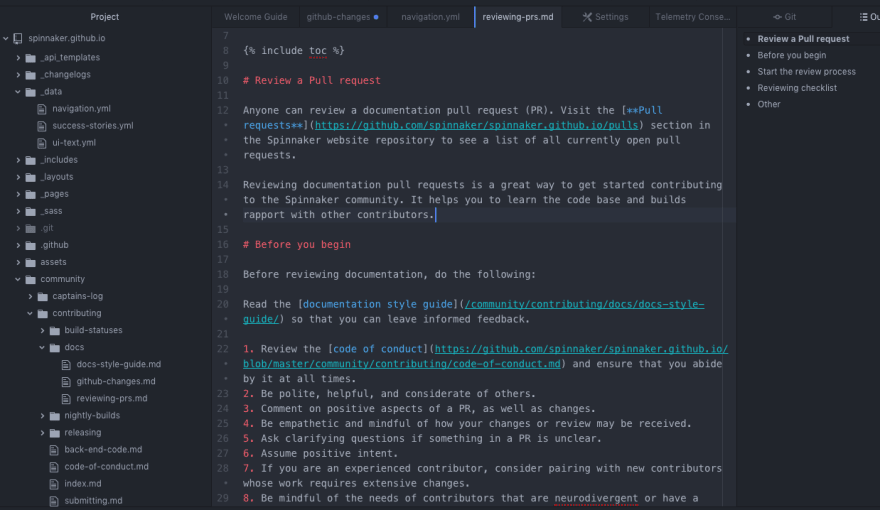
Task: Click the back-end-code.md file icon
Action: [x=54, y=450]
